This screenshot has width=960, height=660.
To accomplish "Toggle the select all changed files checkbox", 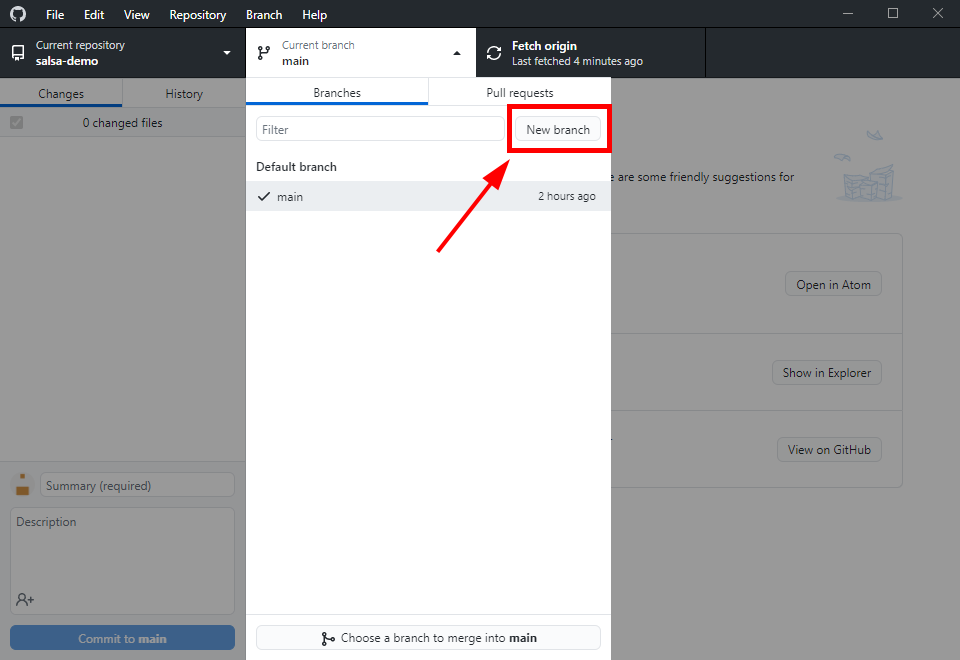I will [x=17, y=122].
